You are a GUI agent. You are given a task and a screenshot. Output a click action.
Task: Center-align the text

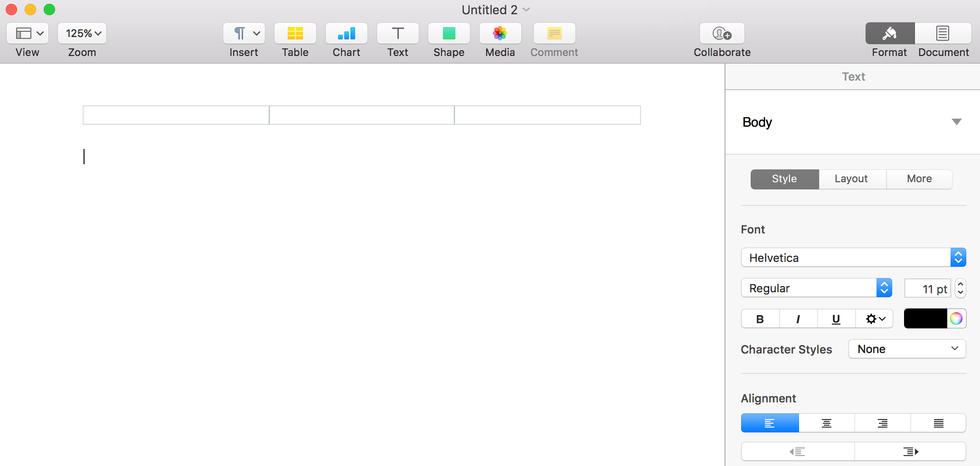click(x=826, y=423)
